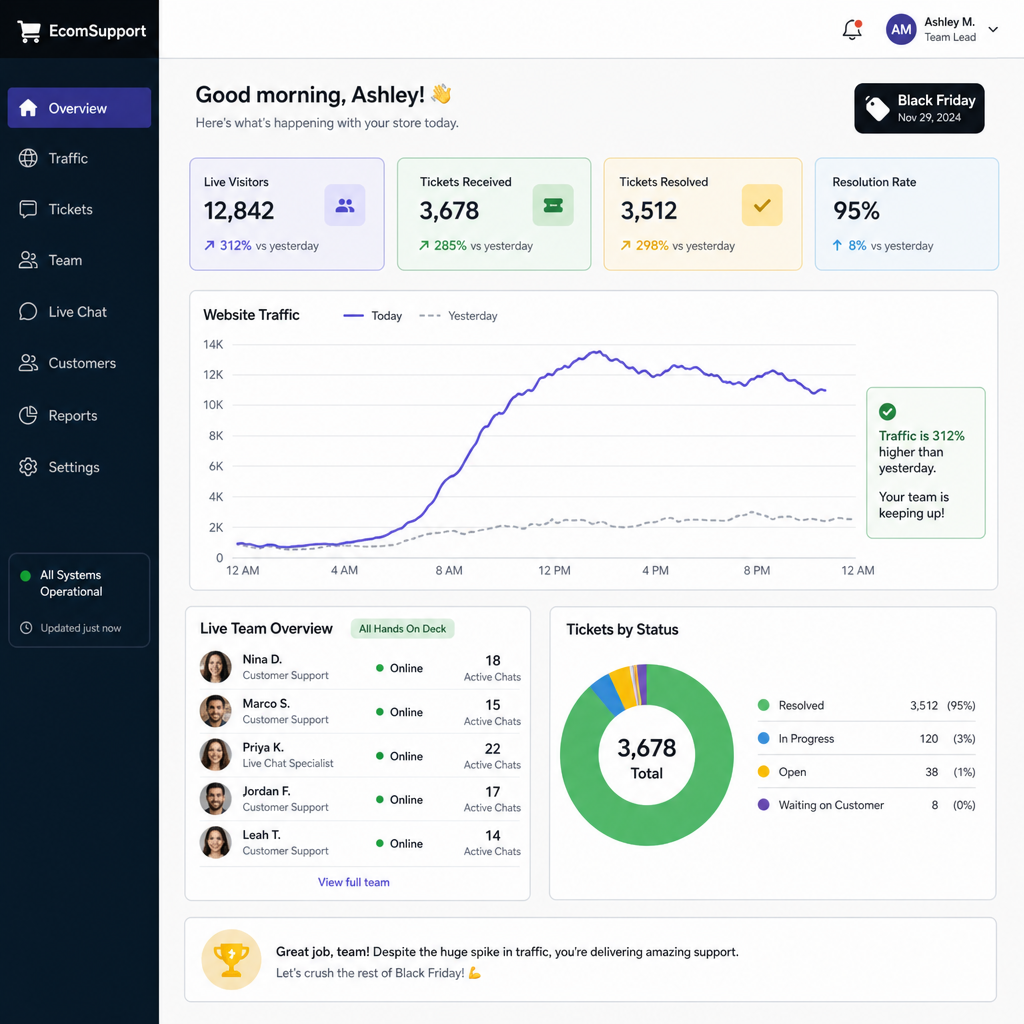Click the Traffic globe icon
Screen dimensions: 1024x1024
click(x=28, y=158)
